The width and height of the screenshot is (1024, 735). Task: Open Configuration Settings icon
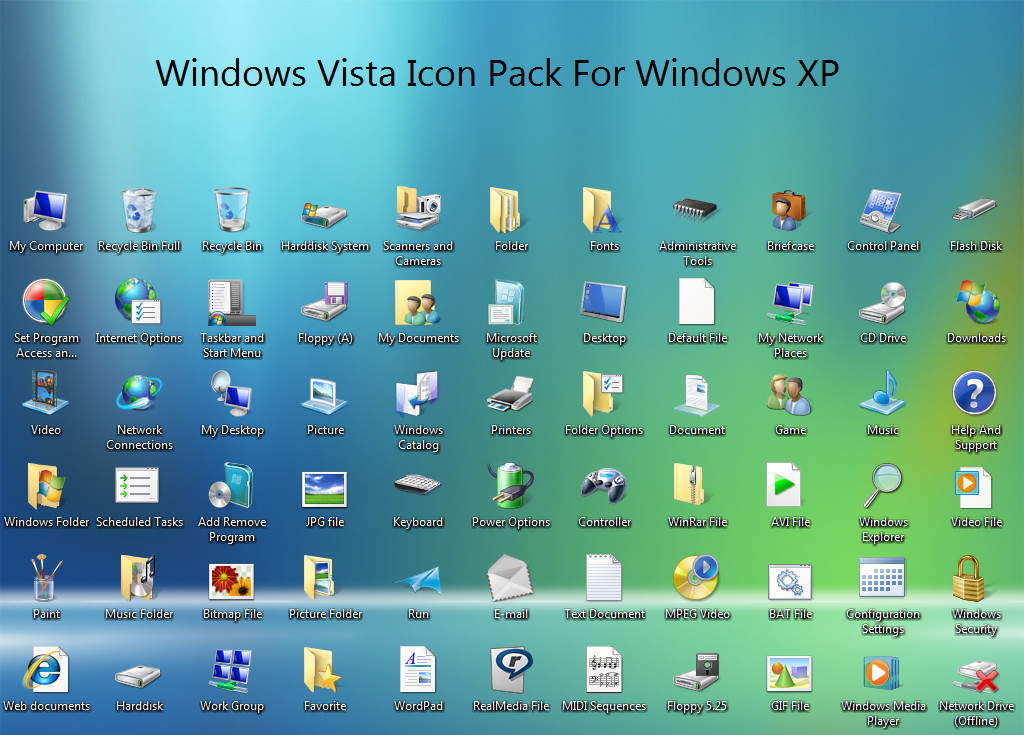[x=882, y=578]
